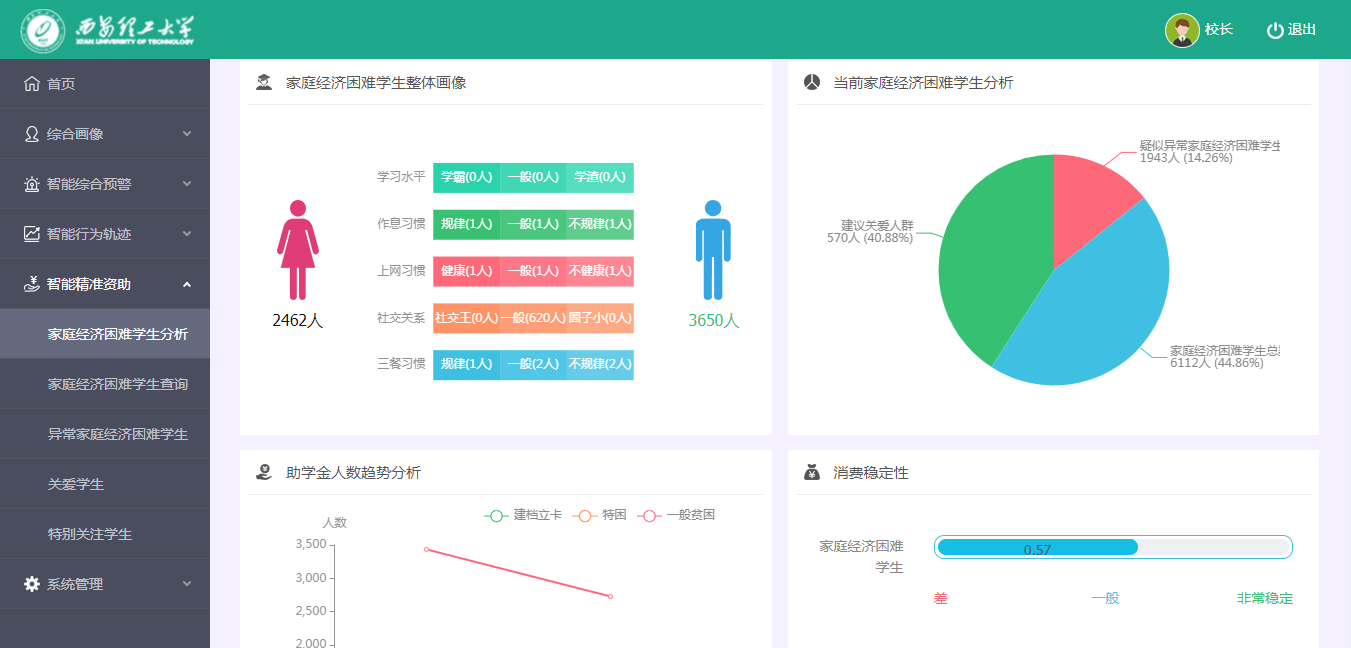Open 异常家庭经济困难学生 submenu item

tap(118, 434)
